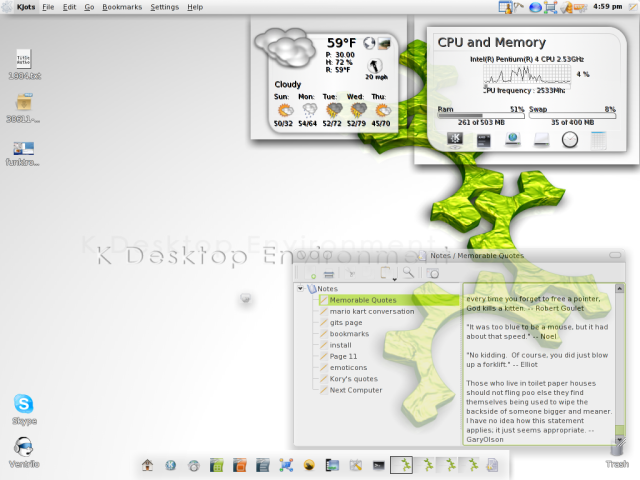Click the globe icon in weather widget

tap(369, 43)
